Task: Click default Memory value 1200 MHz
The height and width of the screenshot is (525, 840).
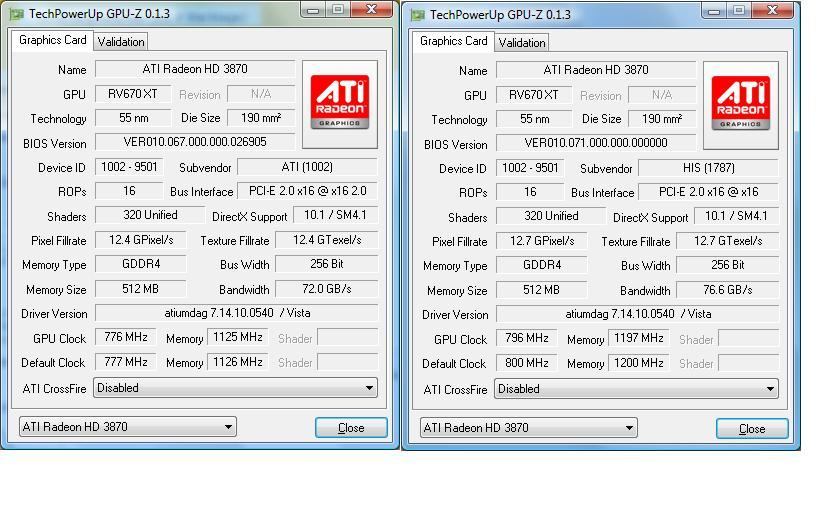Action: tap(639, 363)
